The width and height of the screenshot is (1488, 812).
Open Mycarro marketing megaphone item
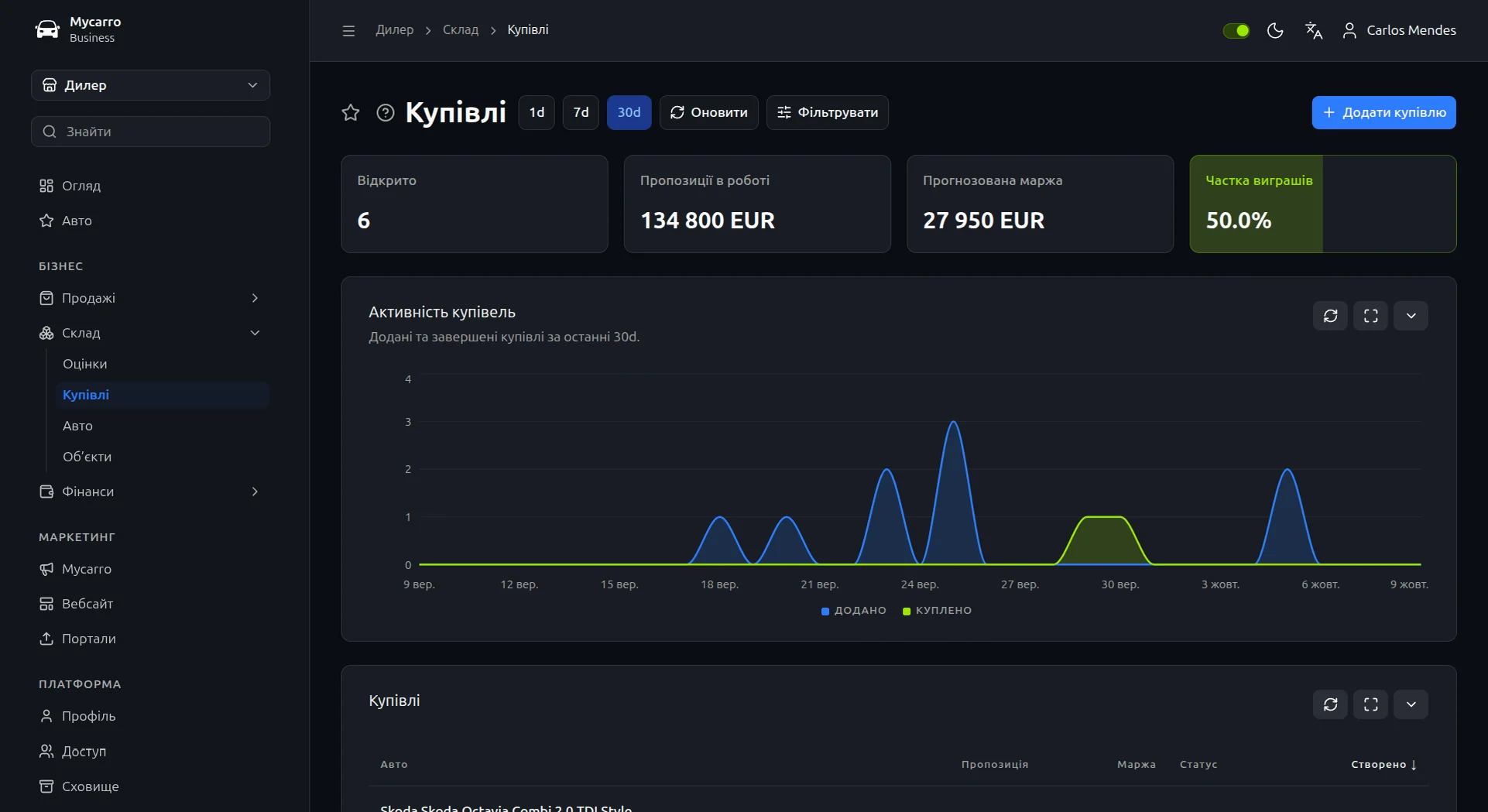(150, 569)
